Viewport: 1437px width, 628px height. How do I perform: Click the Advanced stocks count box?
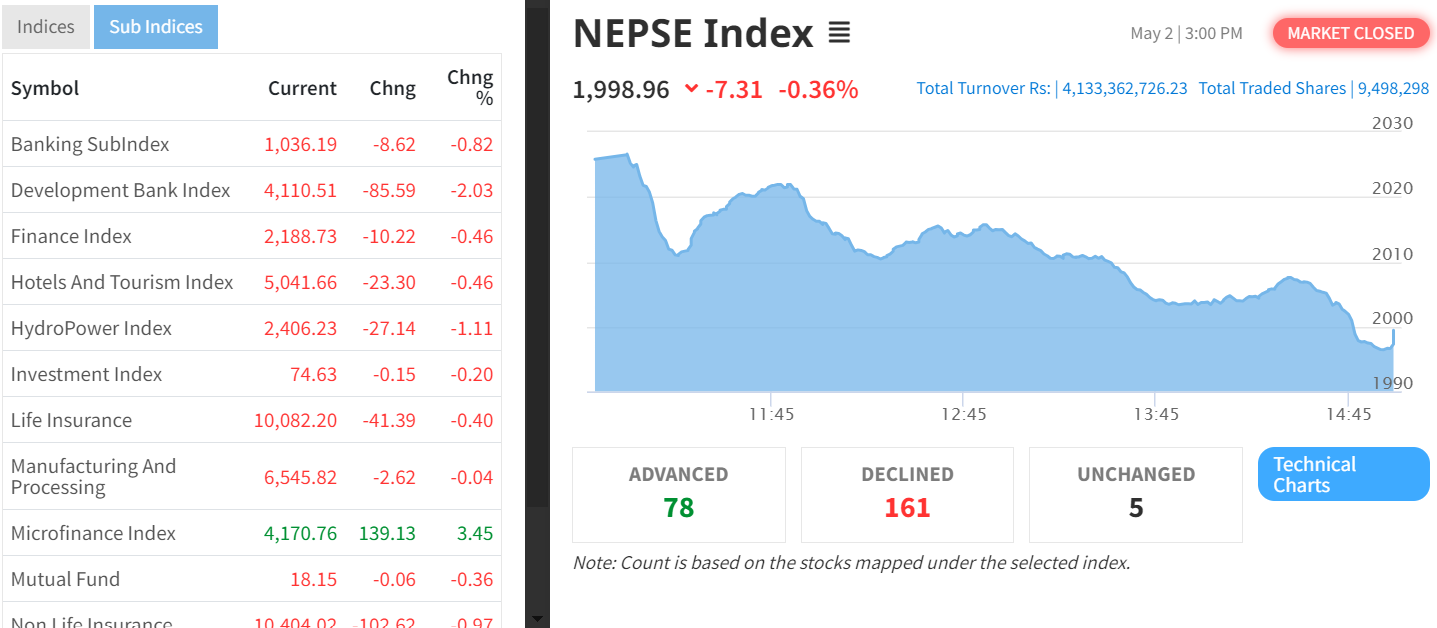tap(678, 494)
